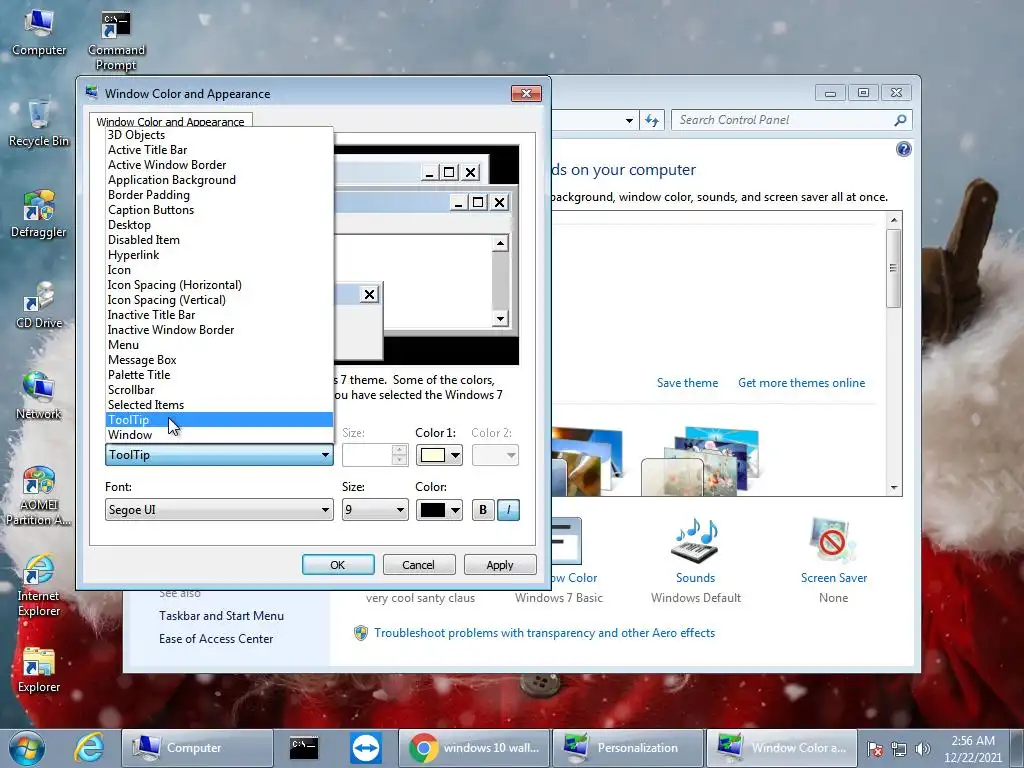The height and width of the screenshot is (768, 1024).
Task: Open the font Size dropdown showing 9
Action: pos(375,510)
